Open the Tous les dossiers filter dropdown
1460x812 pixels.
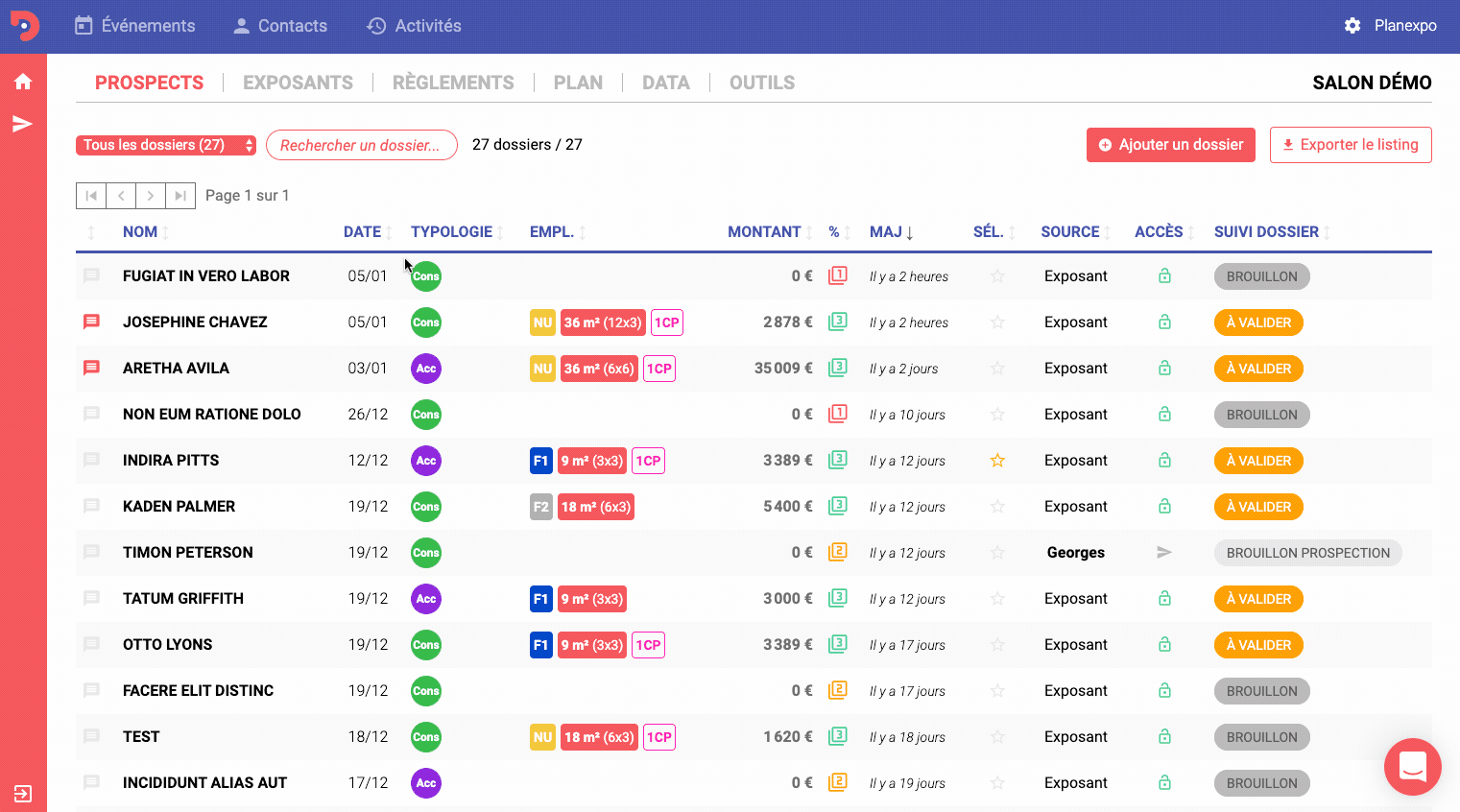[166, 145]
